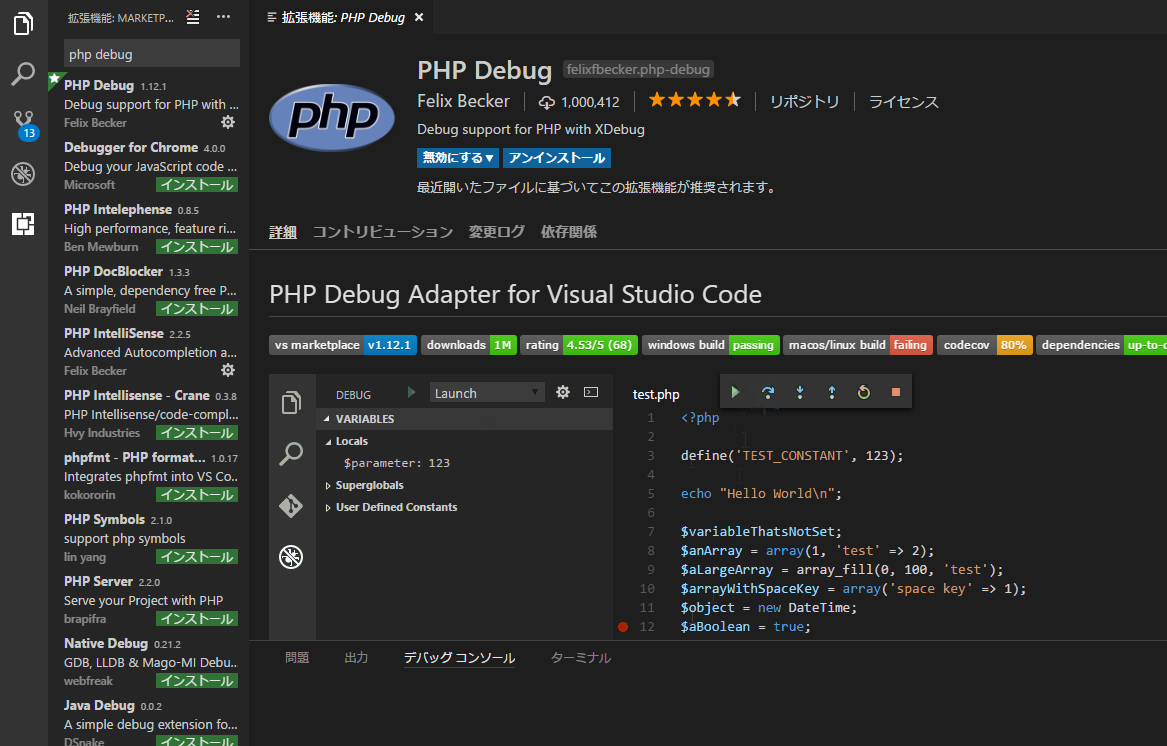Close the PHP Debug extension tab
The width and height of the screenshot is (1167, 746).
pyautogui.click(x=419, y=17)
